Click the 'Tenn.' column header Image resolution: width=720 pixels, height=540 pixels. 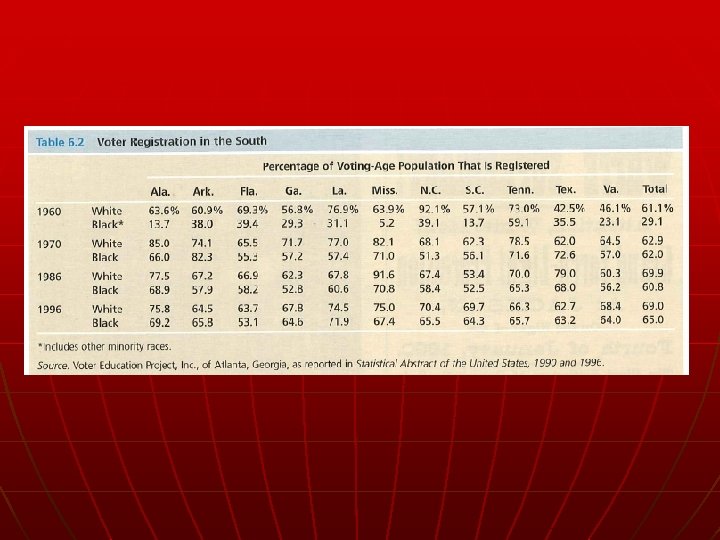pyautogui.click(x=520, y=190)
